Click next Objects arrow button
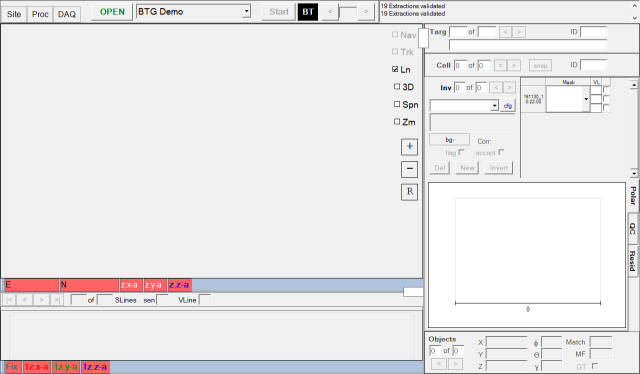Screen dimensions: 640x374 click(x=456, y=363)
